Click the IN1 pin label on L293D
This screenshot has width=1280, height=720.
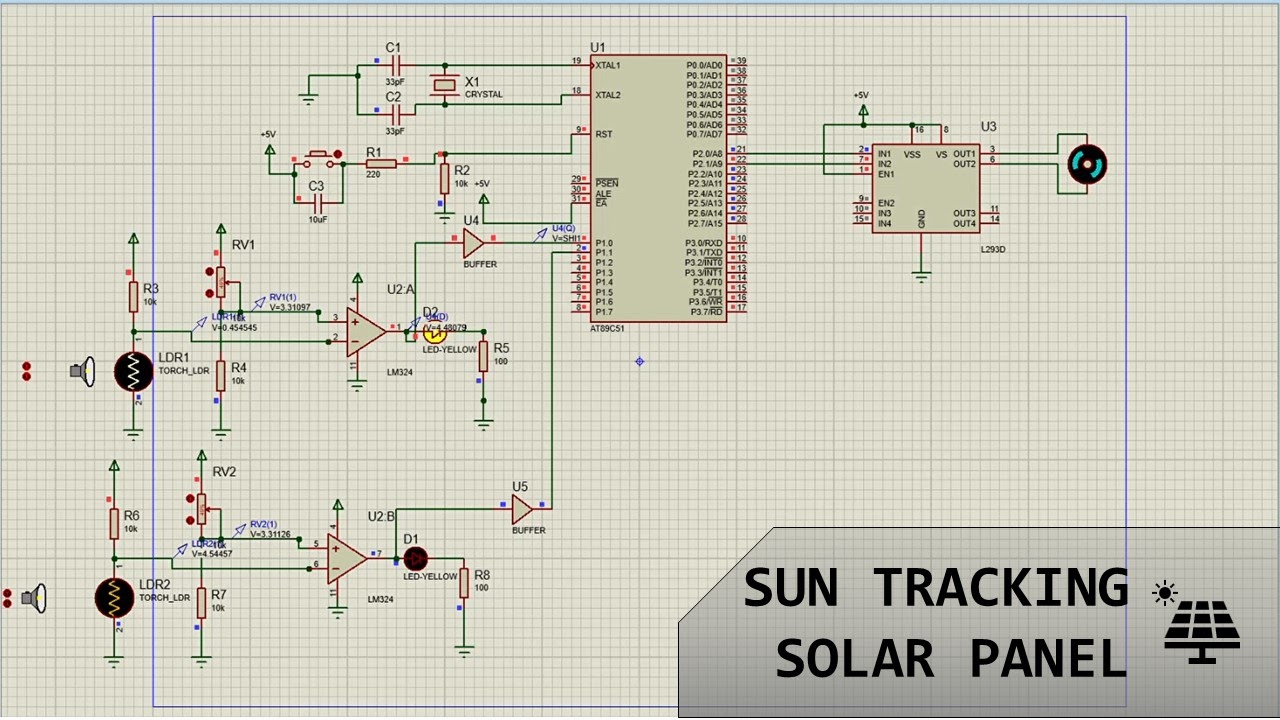884,154
